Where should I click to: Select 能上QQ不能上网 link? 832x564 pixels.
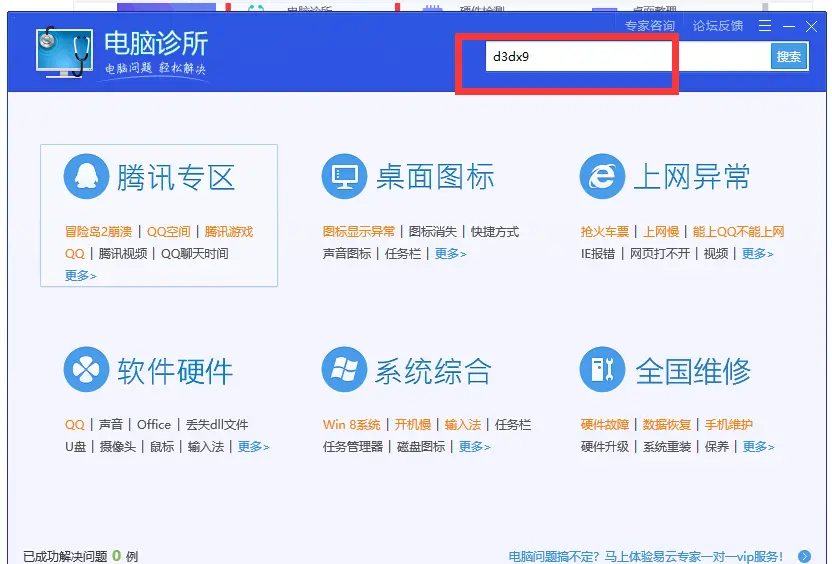coord(738,232)
